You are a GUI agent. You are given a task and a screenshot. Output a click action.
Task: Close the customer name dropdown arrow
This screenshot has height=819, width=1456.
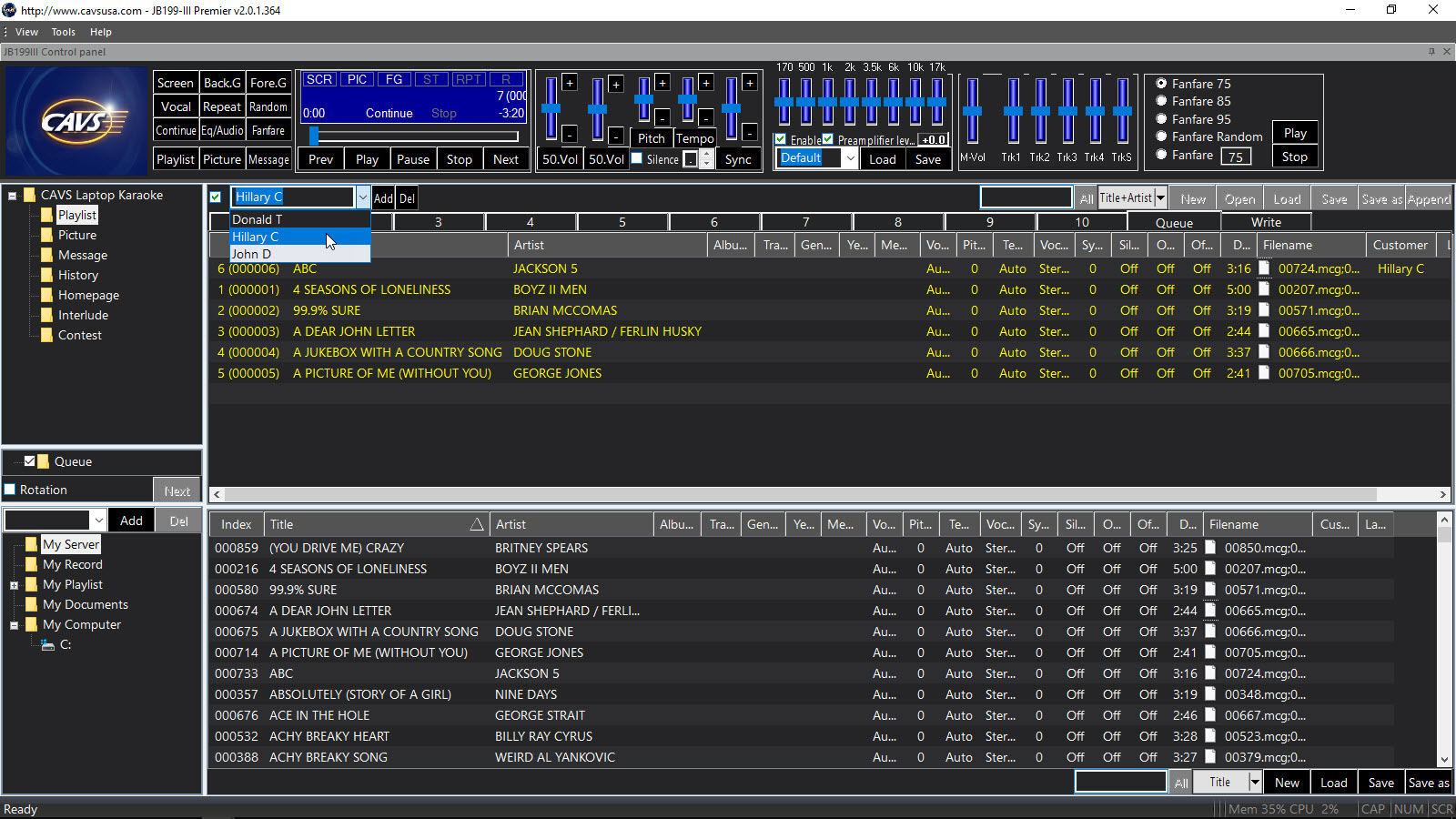point(363,197)
